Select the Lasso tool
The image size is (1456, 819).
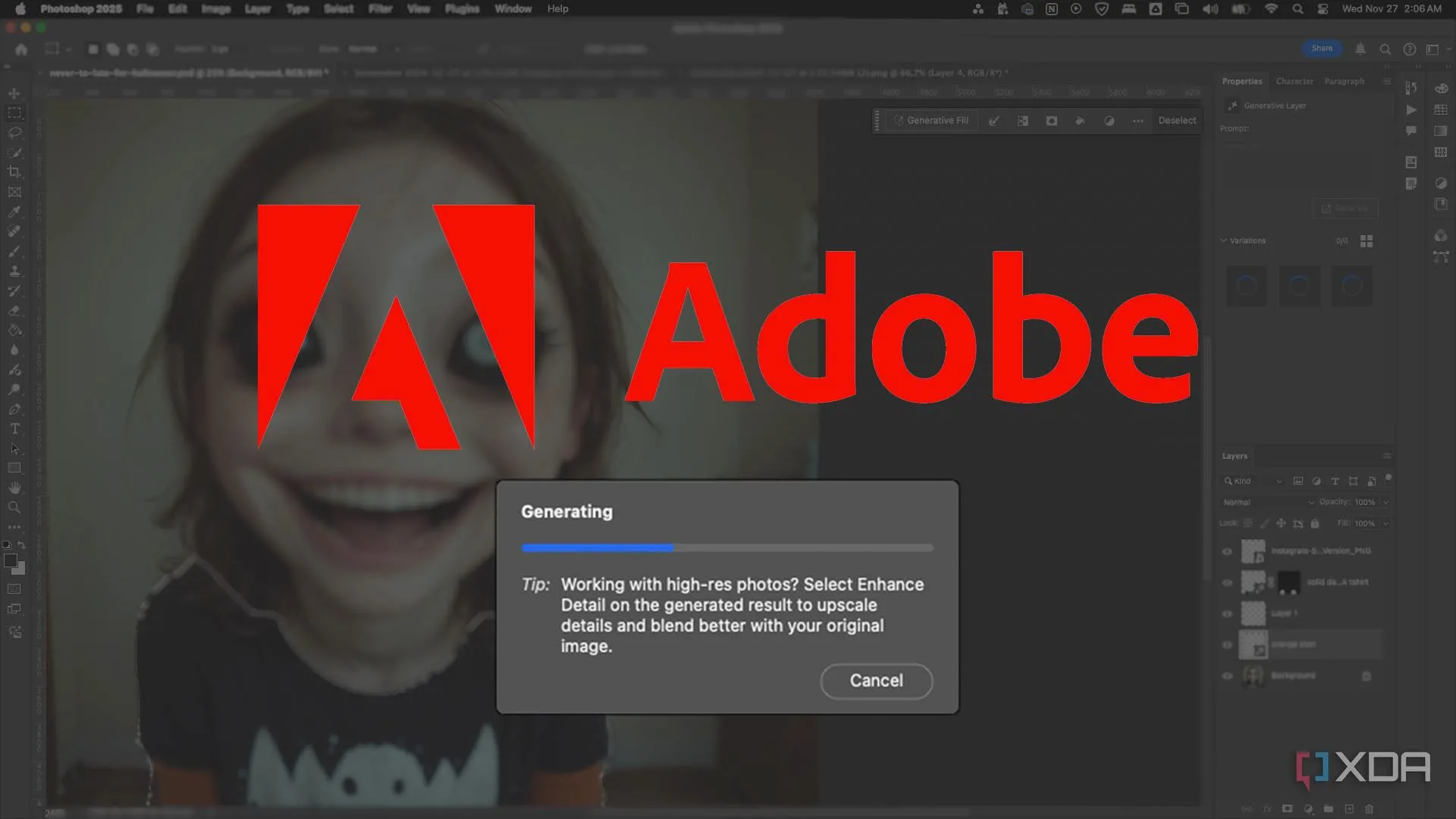click(14, 131)
